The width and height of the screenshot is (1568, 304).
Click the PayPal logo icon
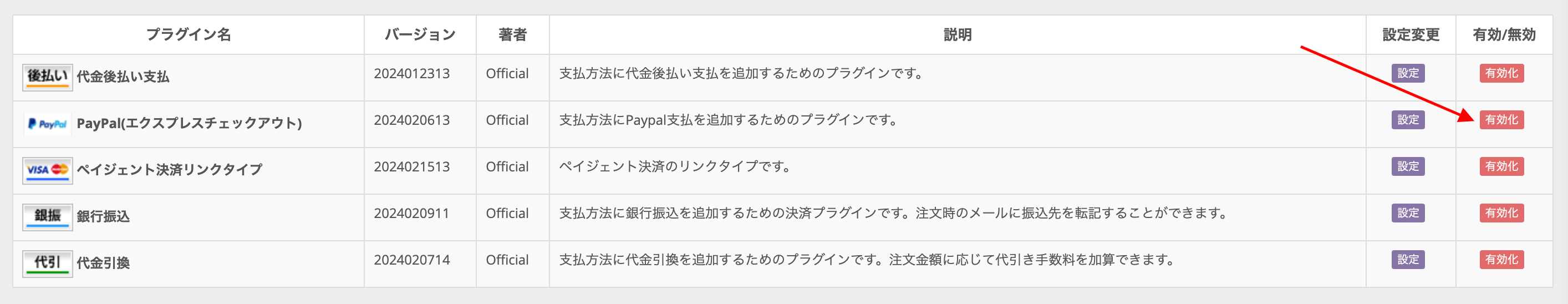pos(48,124)
